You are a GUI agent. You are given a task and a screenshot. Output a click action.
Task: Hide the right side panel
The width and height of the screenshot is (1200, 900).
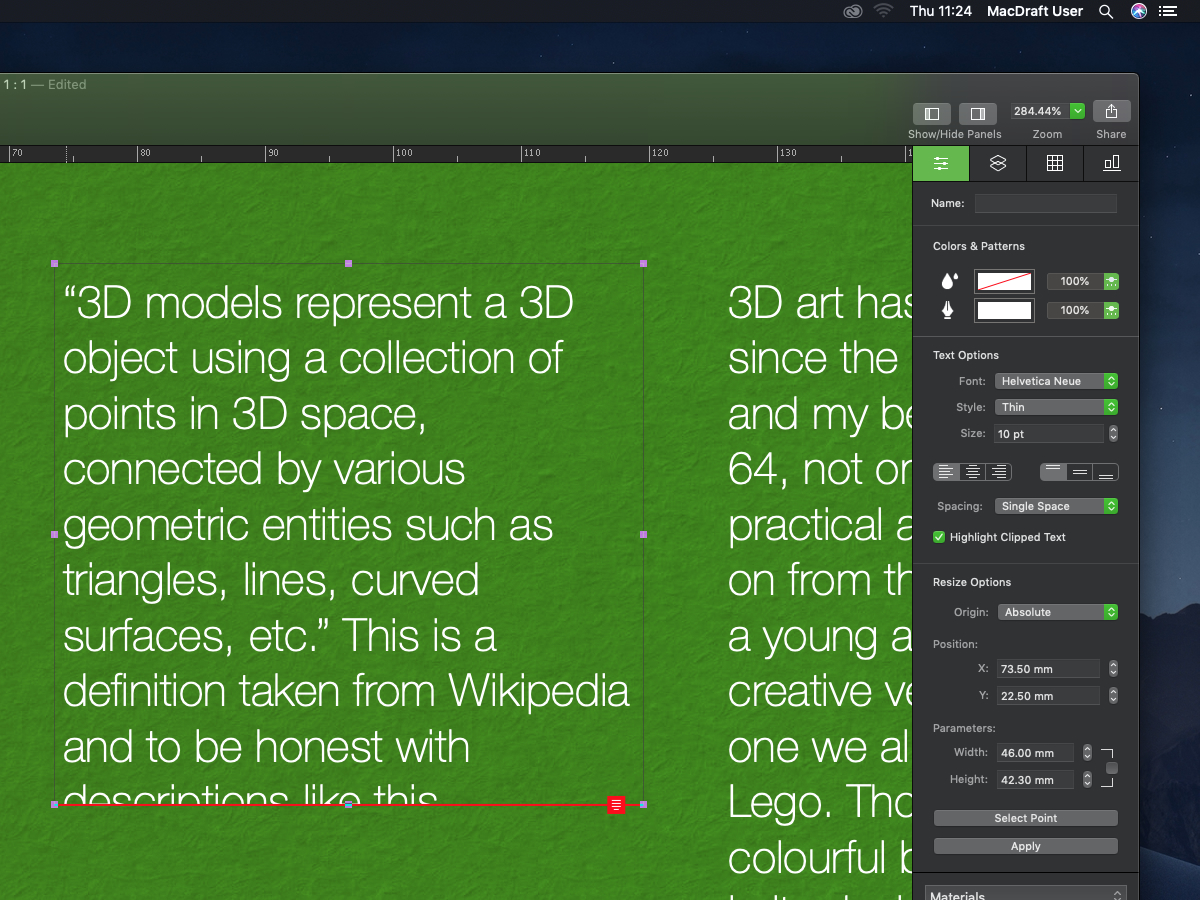click(x=978, y=113)
